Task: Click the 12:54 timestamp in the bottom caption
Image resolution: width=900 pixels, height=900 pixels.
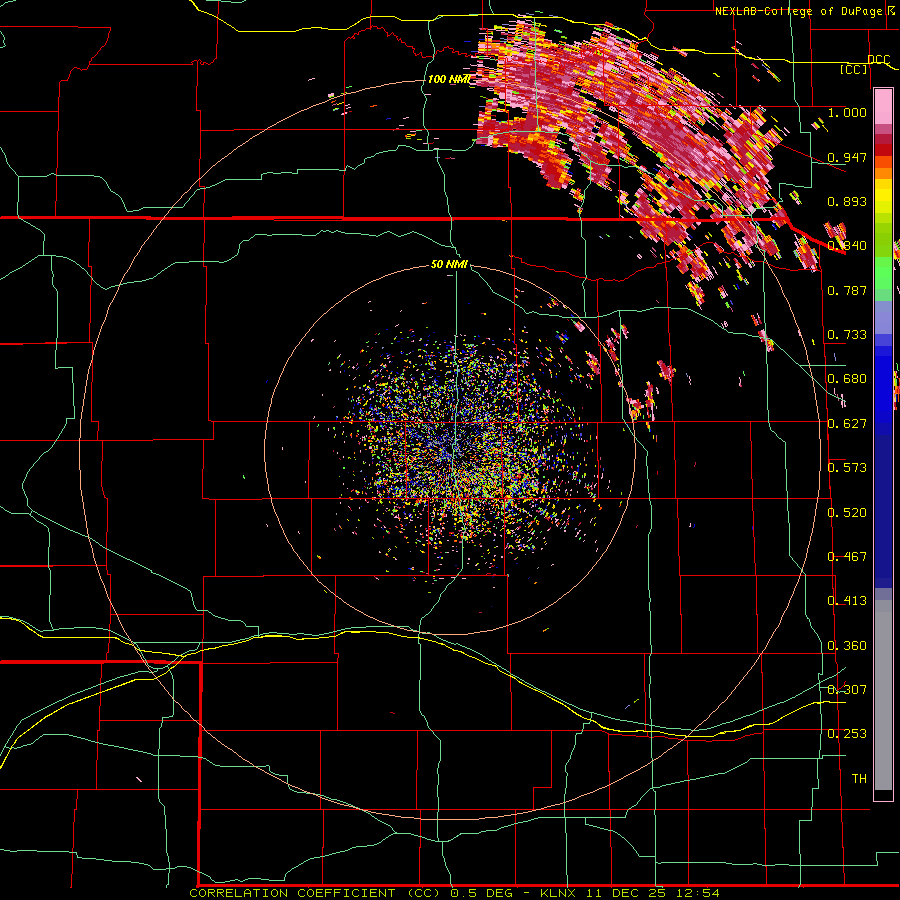Action: [699, 893]
